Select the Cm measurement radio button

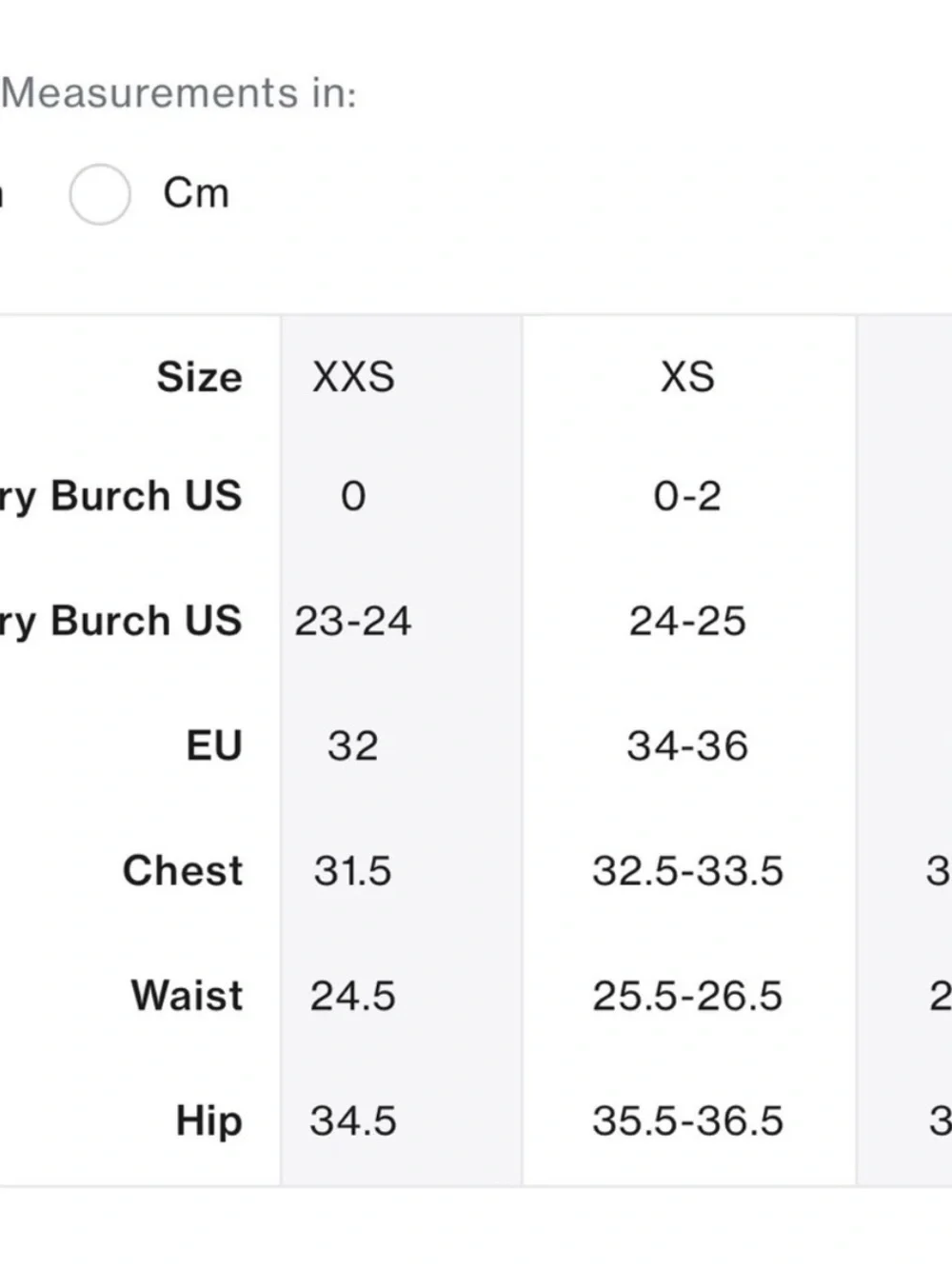click(x=100, y=194)
